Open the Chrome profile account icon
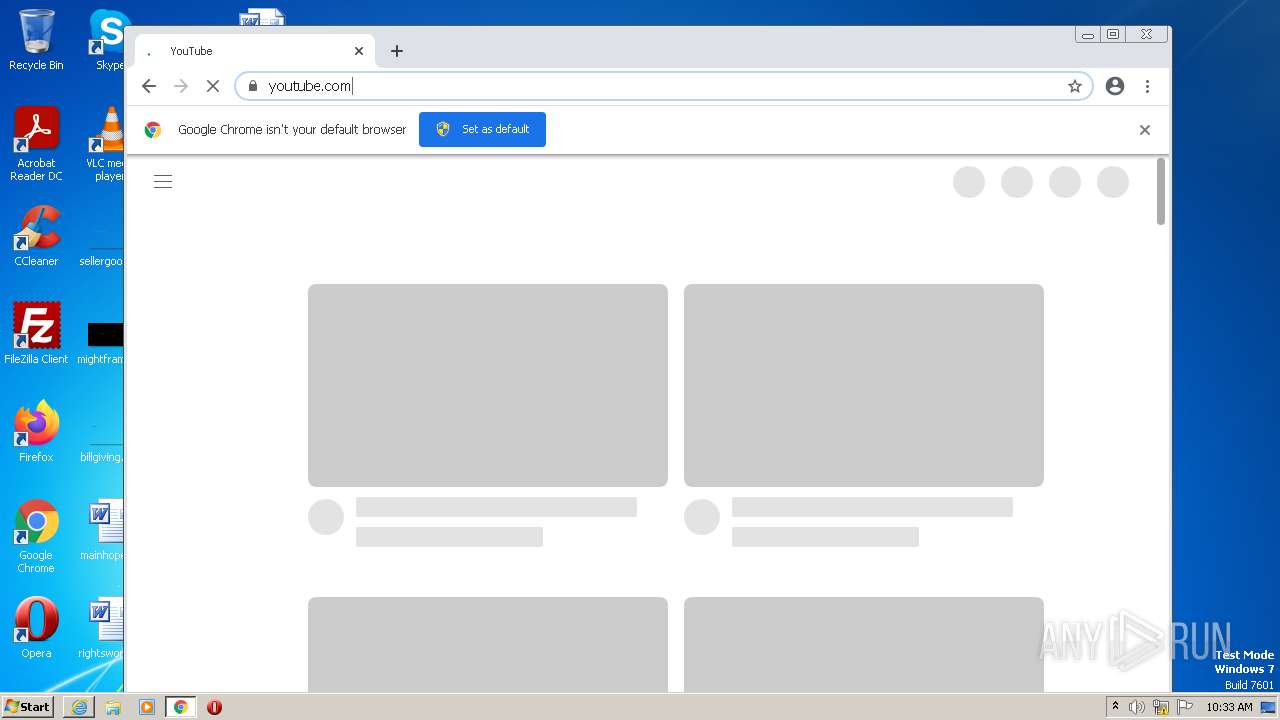Screen dimensions: 1280x720 pyautogui.click(x=1115, y=86)
